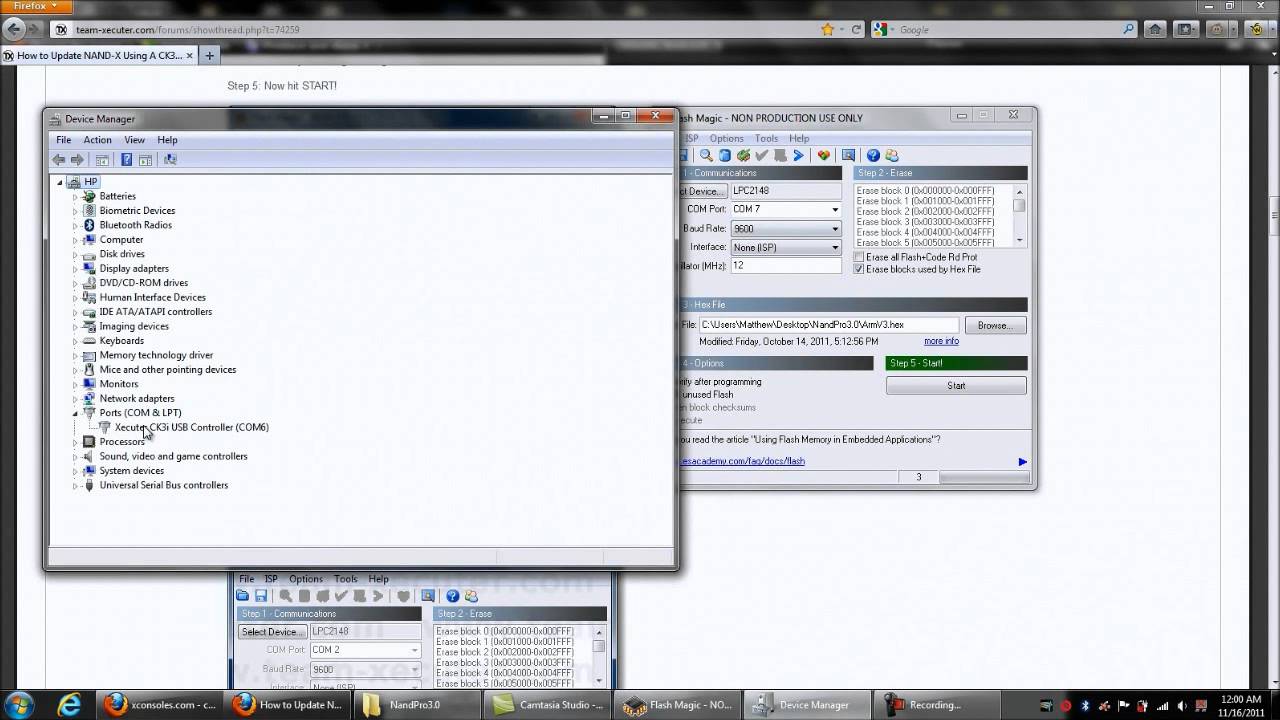The image size is (1280, 720).
Task: Open the Action menu in Device Manager
Action: pyautogui.click(x=97, y=140)
